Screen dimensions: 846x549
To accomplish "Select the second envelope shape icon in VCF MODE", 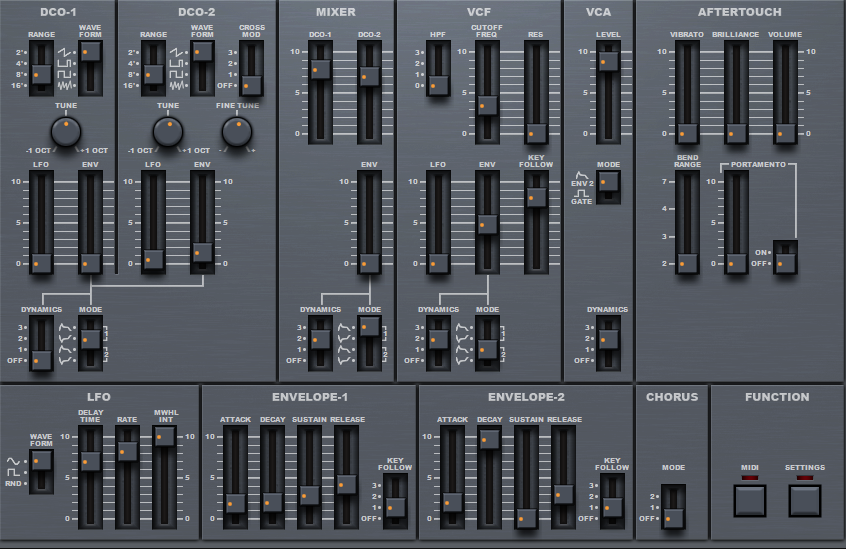I will 462,339.
